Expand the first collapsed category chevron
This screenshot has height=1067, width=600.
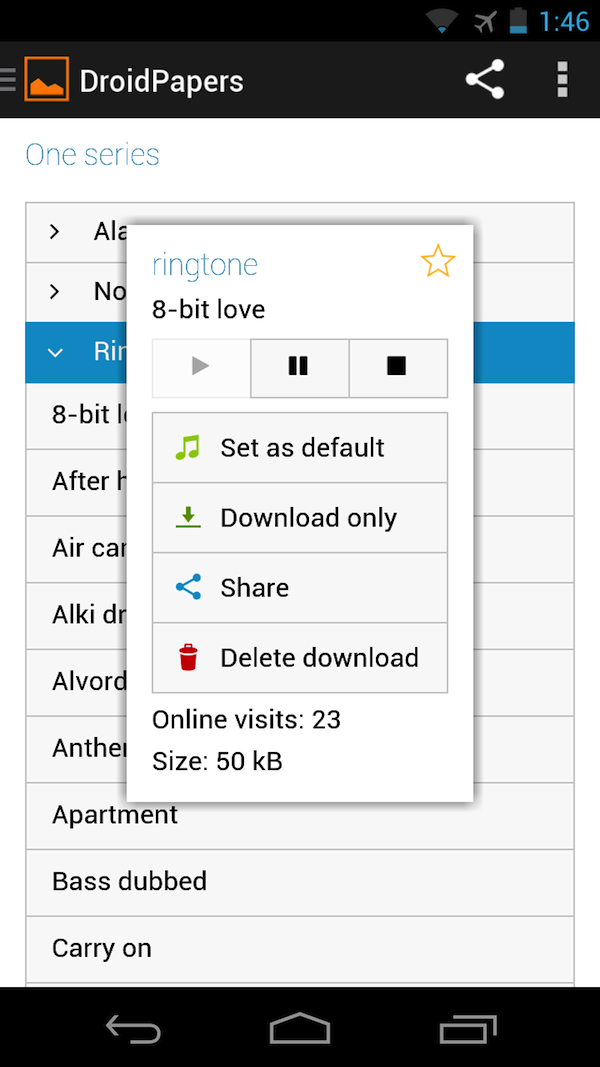(x=55, y=232)
